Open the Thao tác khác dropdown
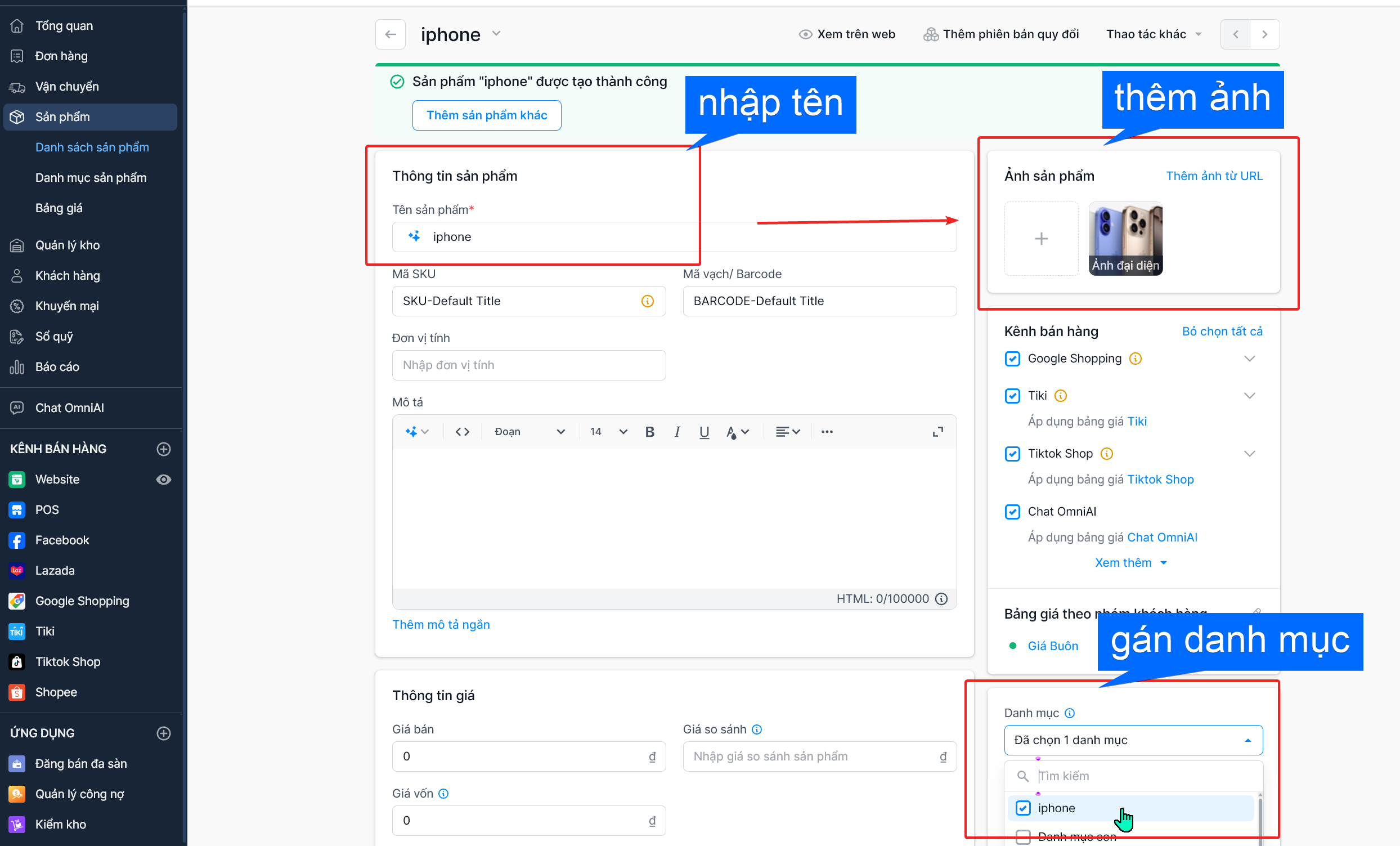 1154,34
